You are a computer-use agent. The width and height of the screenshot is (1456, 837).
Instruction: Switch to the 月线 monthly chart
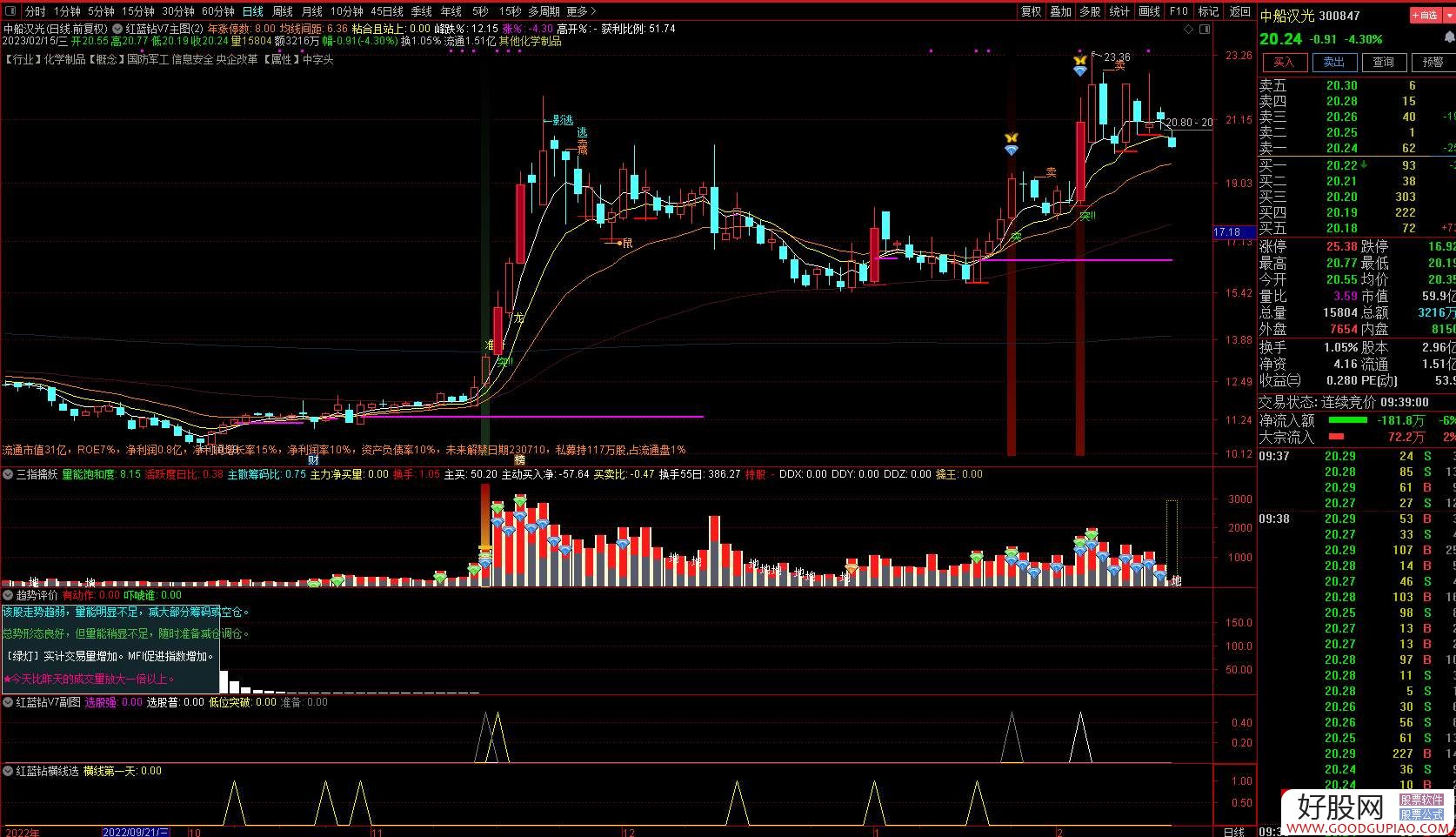click(x=311, y=11)
